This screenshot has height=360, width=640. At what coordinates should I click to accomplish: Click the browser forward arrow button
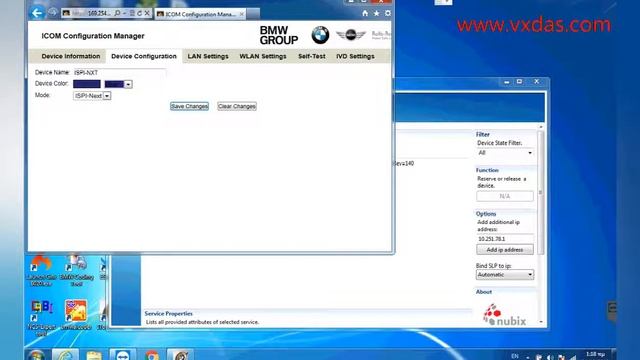(52, 13)
